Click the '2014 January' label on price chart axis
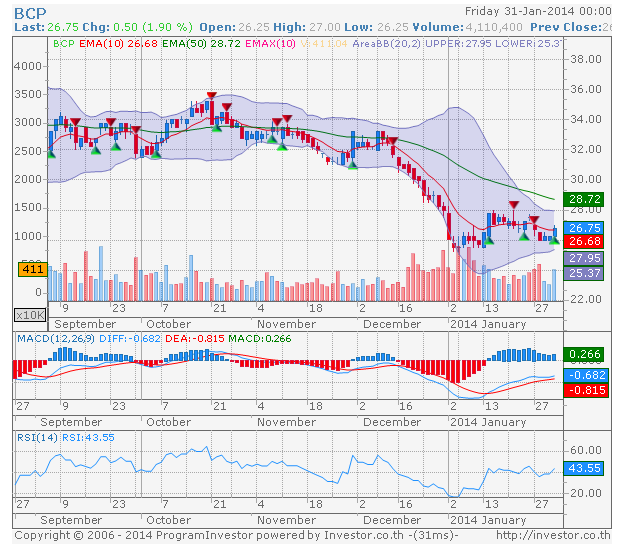 click(x=488, y=324)
